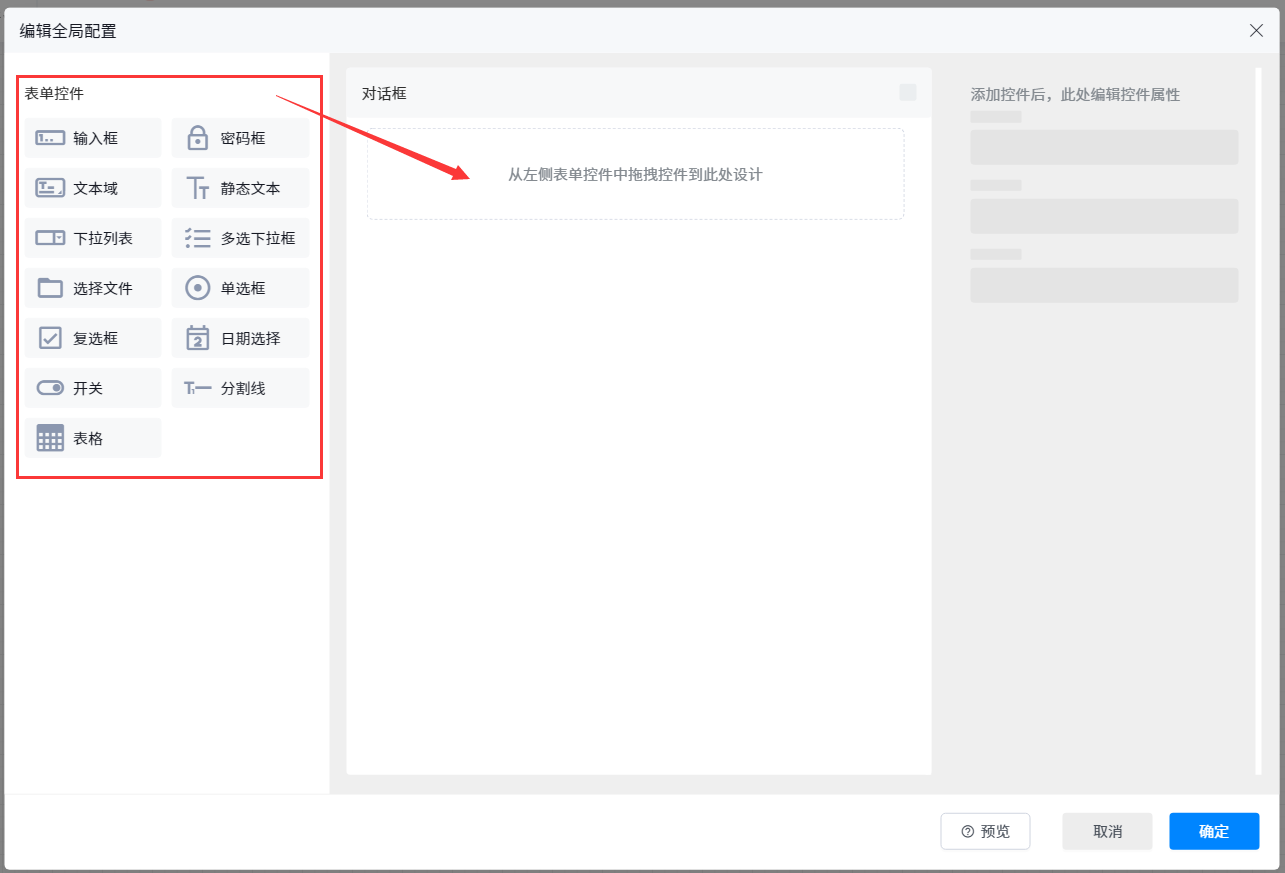This screenshot has width=1285, height=873.
Task: Pick the 文本域 textarea control icon
Action: (50, 188)
